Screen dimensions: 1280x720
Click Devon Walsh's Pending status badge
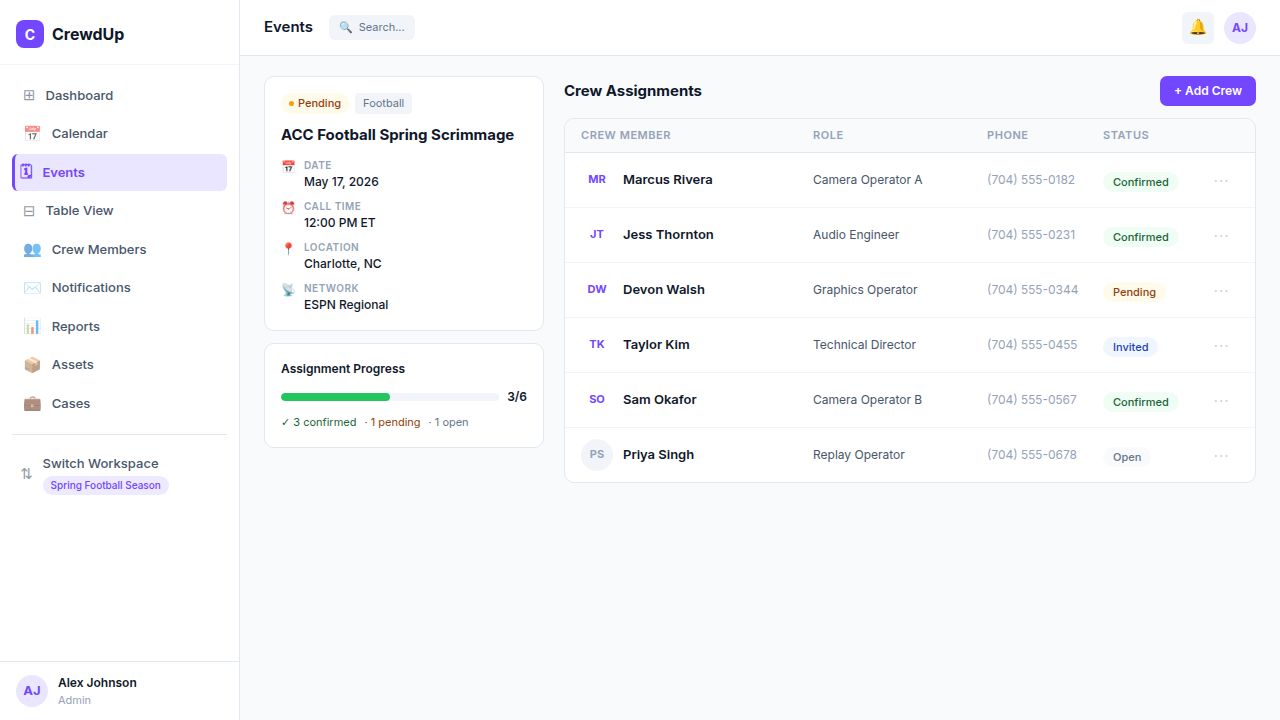[1134, 292]
